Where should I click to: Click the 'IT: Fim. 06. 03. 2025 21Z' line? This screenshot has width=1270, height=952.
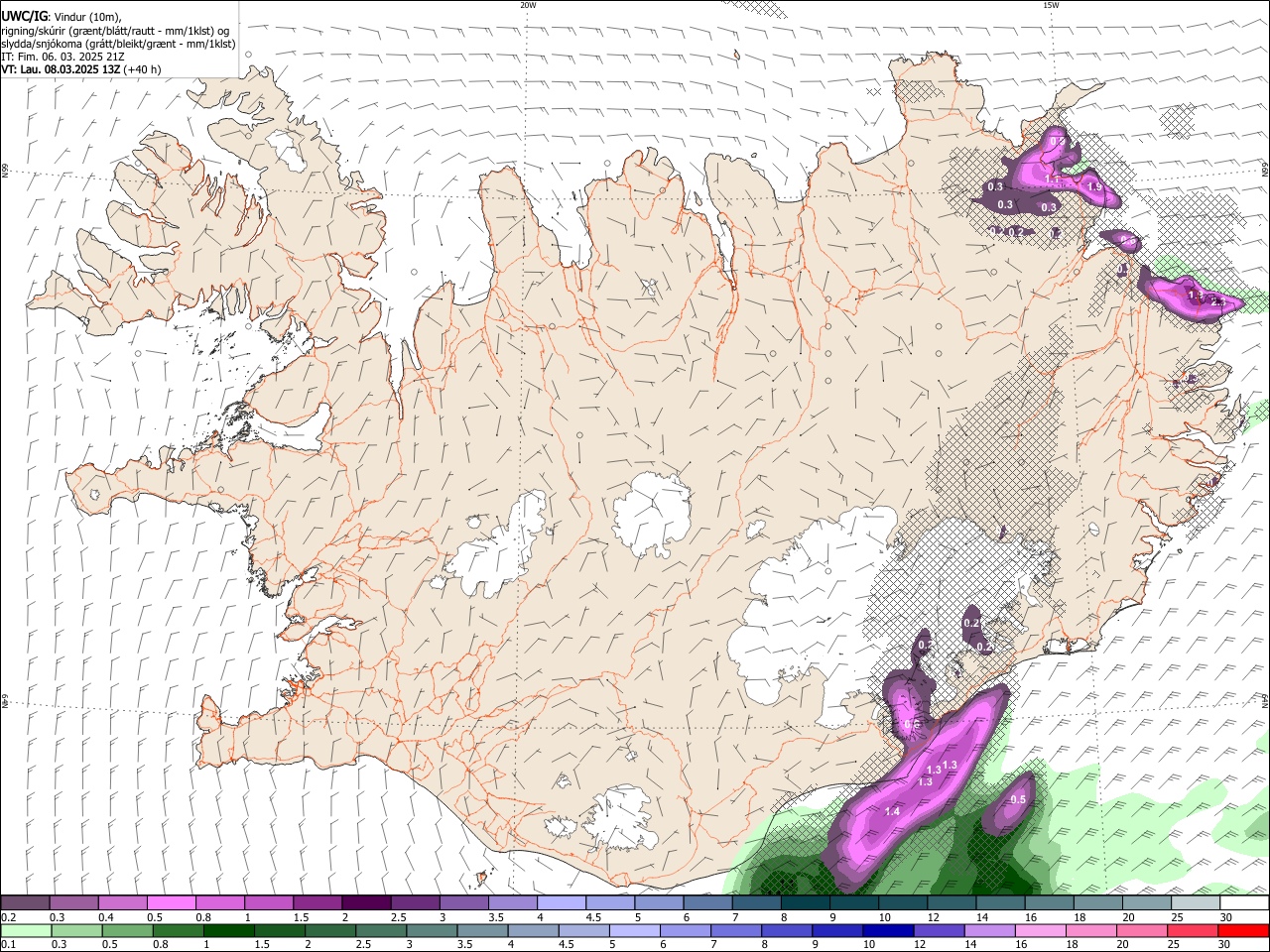click(62, 57)
